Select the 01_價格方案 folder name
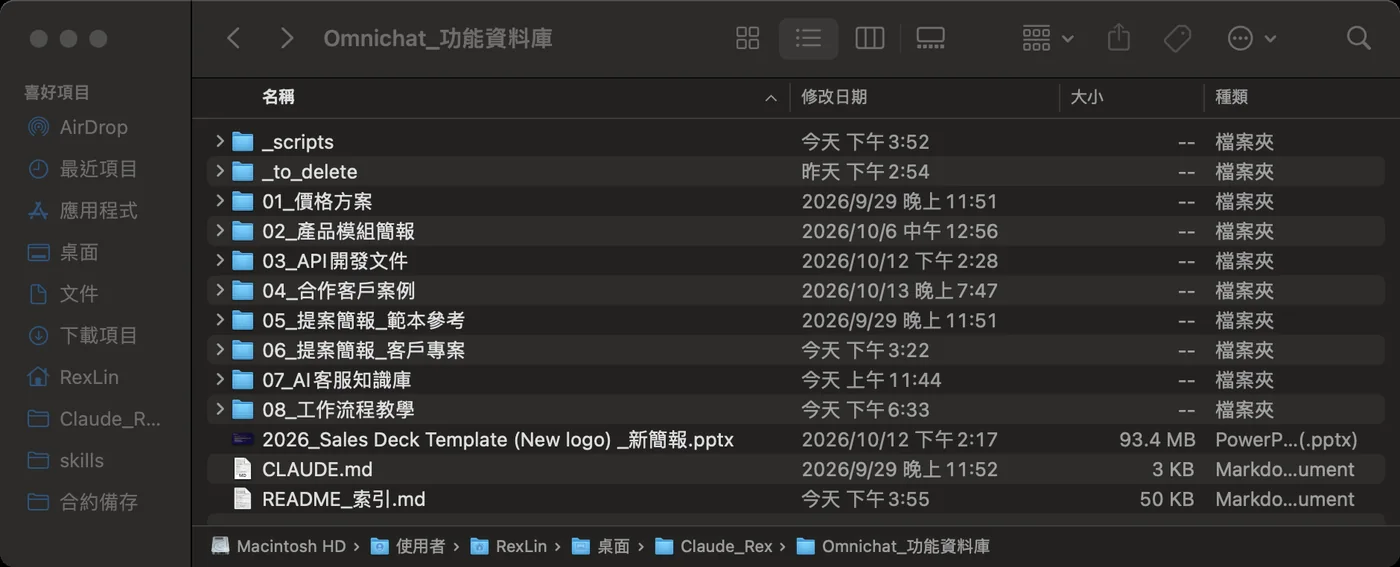Viewport: 1400px width, 567px height. [317, 201]
